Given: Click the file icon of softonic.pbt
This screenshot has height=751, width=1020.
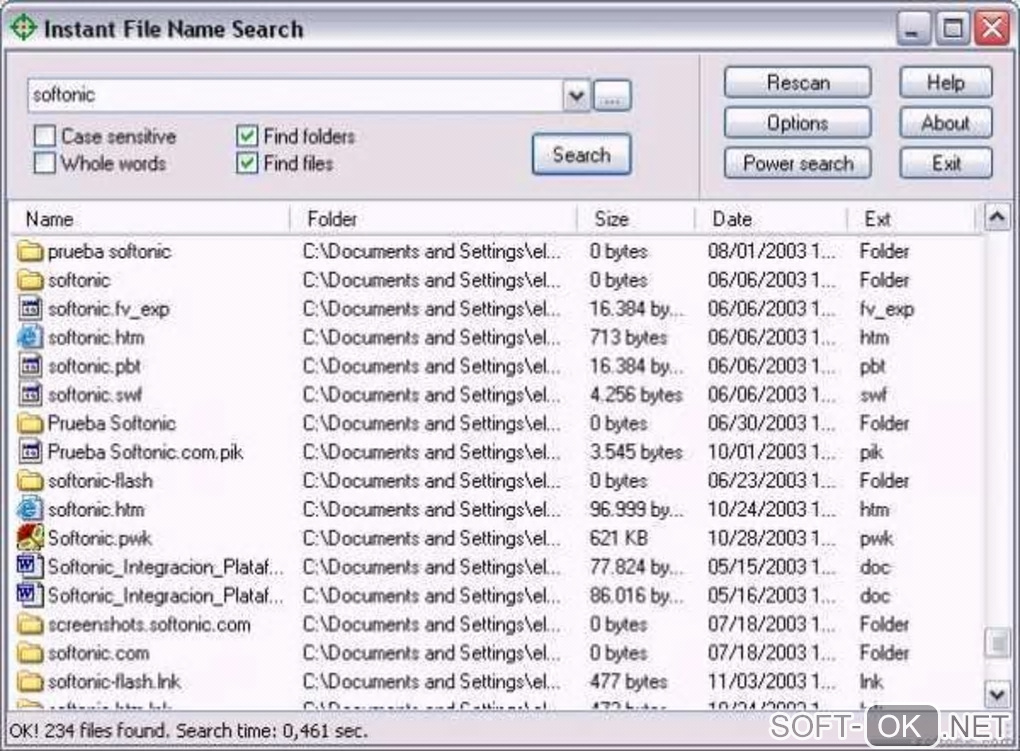Looking at the screenshot, I should point(29,366).
